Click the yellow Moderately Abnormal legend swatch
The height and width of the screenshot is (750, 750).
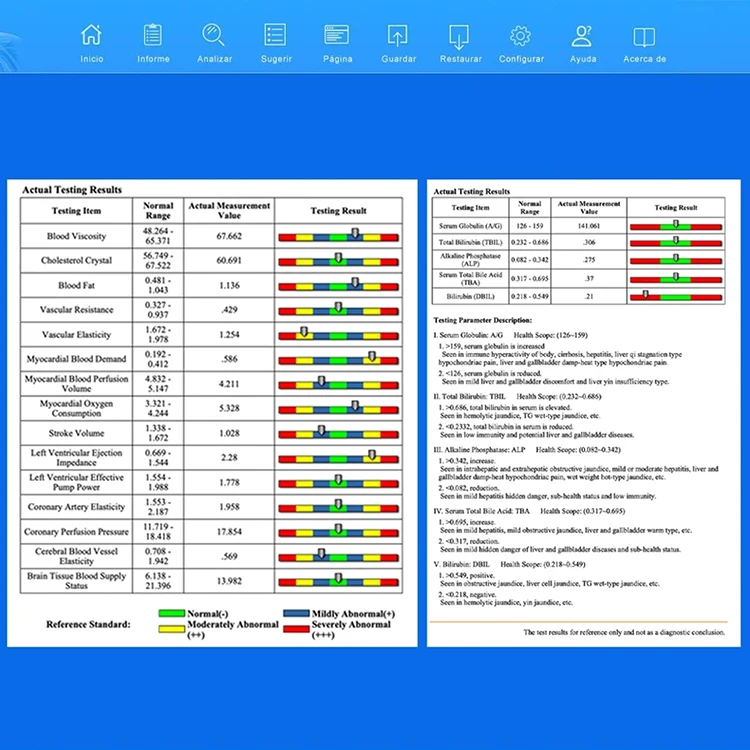coord(172,629)
